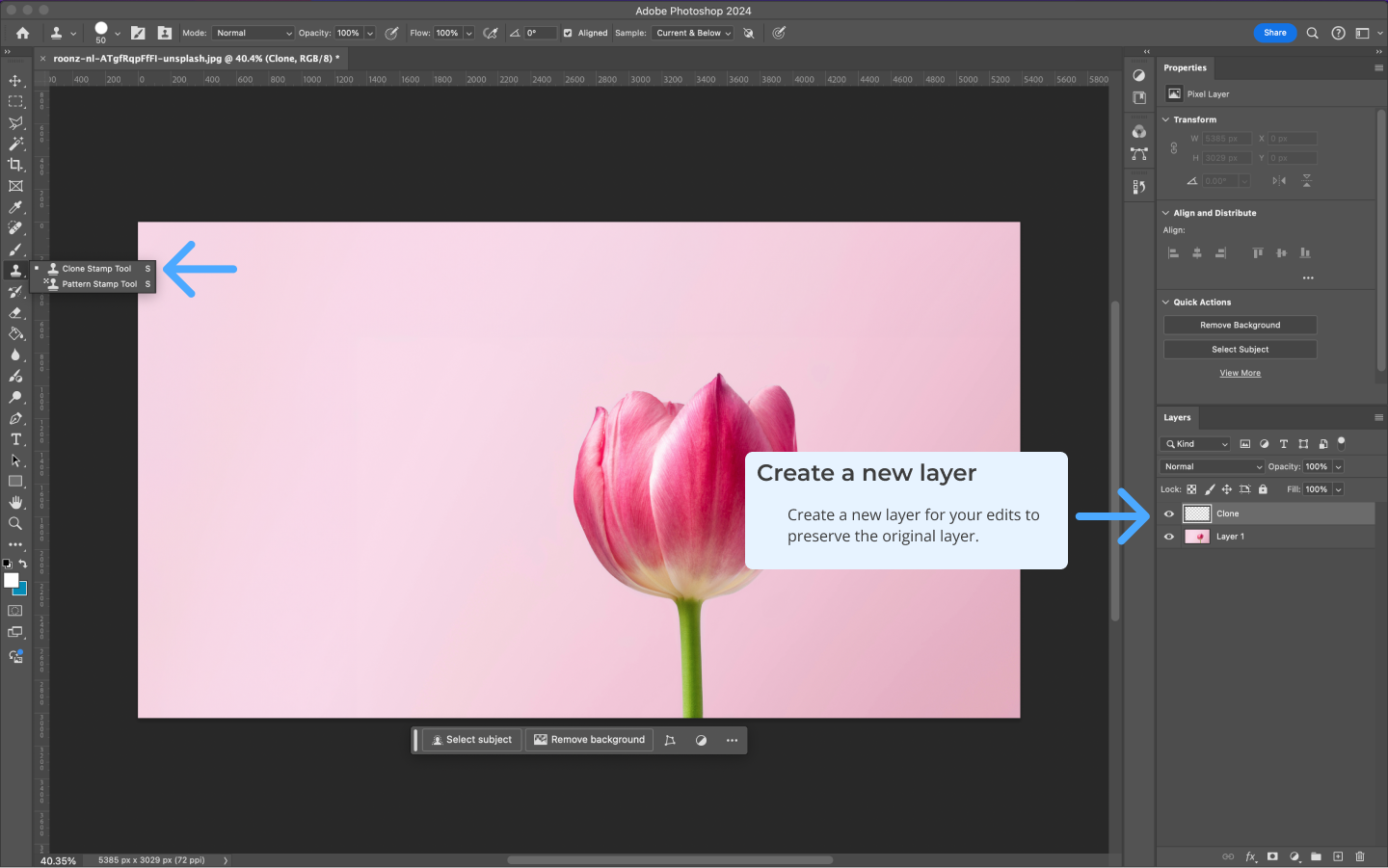Viewport: 1388px width, 868px height.
Task: Open the View More link
Action: (1240, 374)
